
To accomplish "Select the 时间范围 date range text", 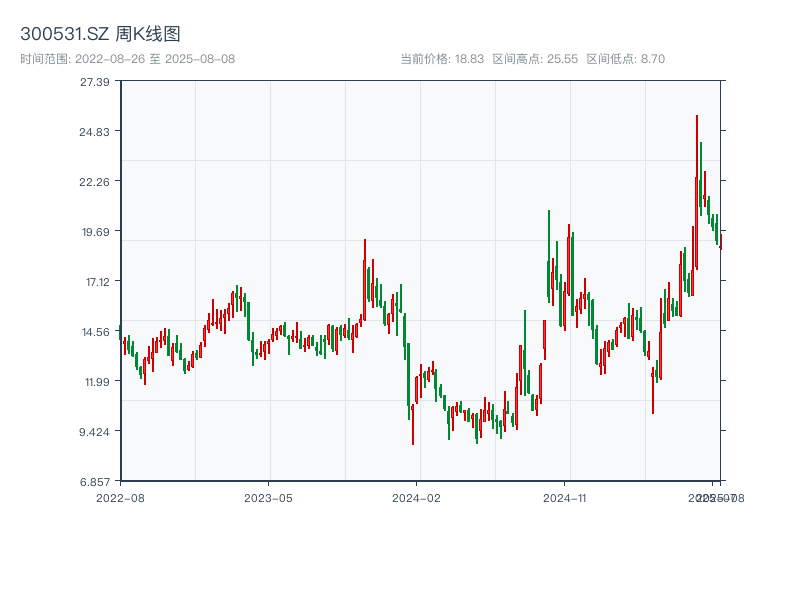I will point(127,59).
